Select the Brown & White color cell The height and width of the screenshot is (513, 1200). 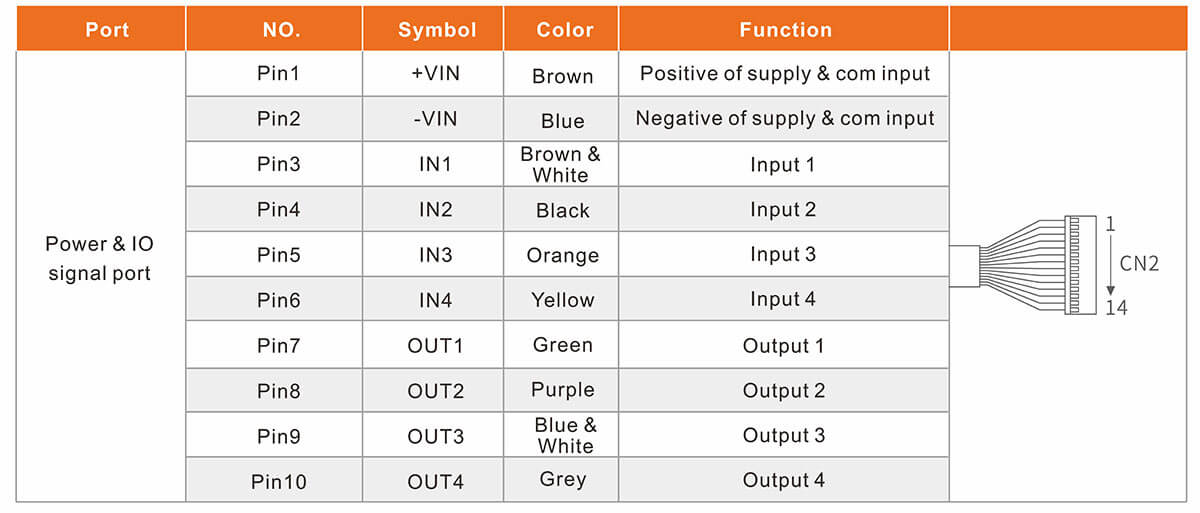561,165
